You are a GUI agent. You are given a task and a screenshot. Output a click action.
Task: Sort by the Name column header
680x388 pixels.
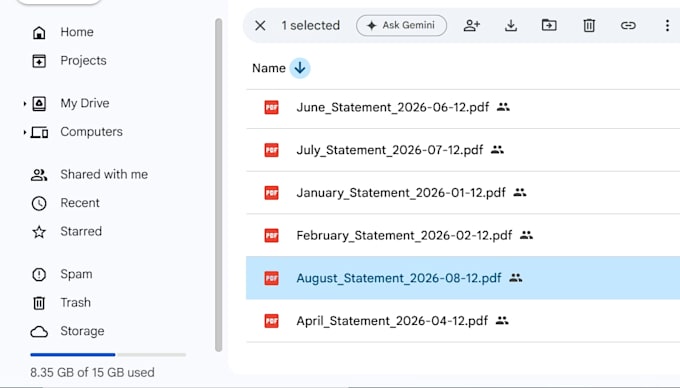268,68
